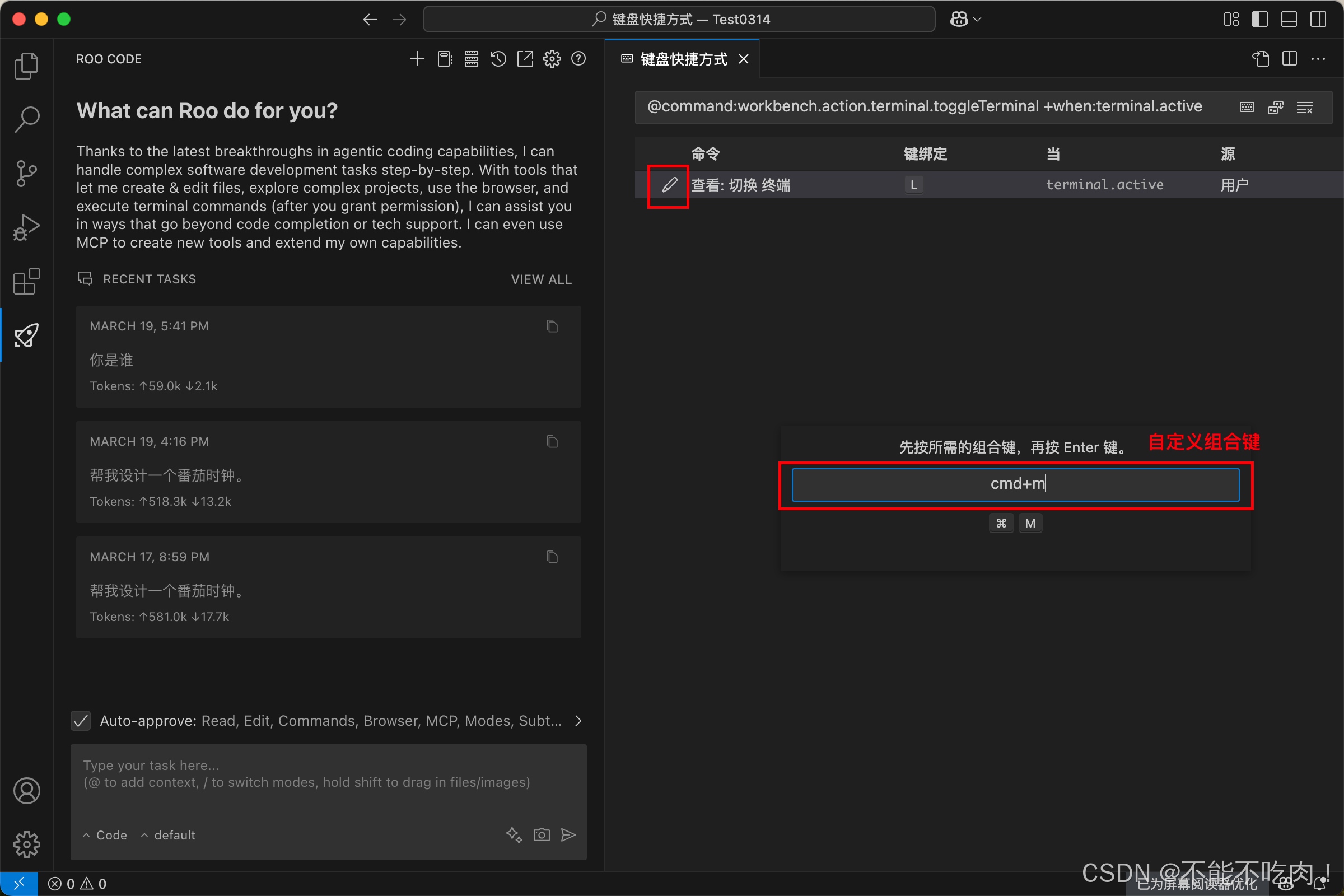
Task: Open Run and Debug view
Action: (x=26, y=227)
